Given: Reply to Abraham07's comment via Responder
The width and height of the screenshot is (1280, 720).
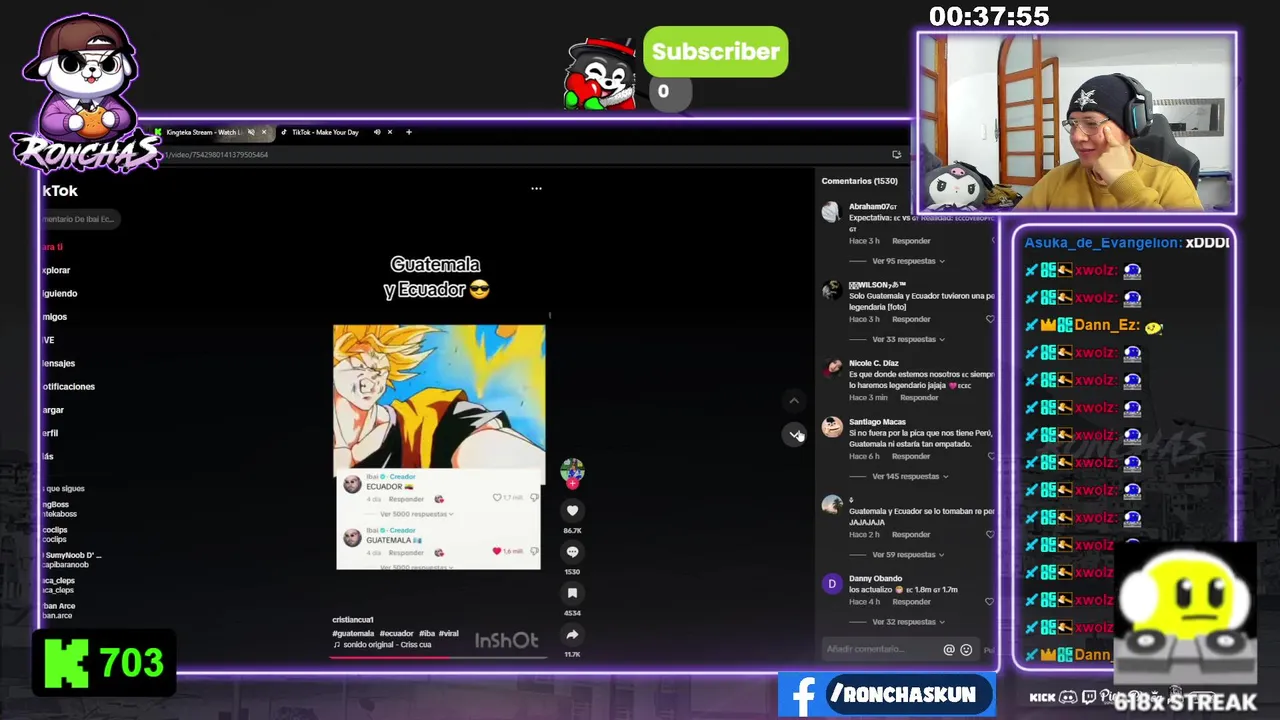Looking at the screenshot, I should coord(911,241).
